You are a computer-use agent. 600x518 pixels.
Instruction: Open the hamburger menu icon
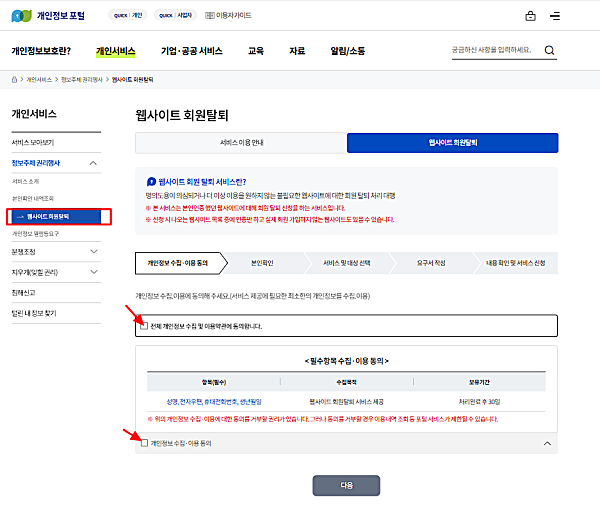coord(555,16)
